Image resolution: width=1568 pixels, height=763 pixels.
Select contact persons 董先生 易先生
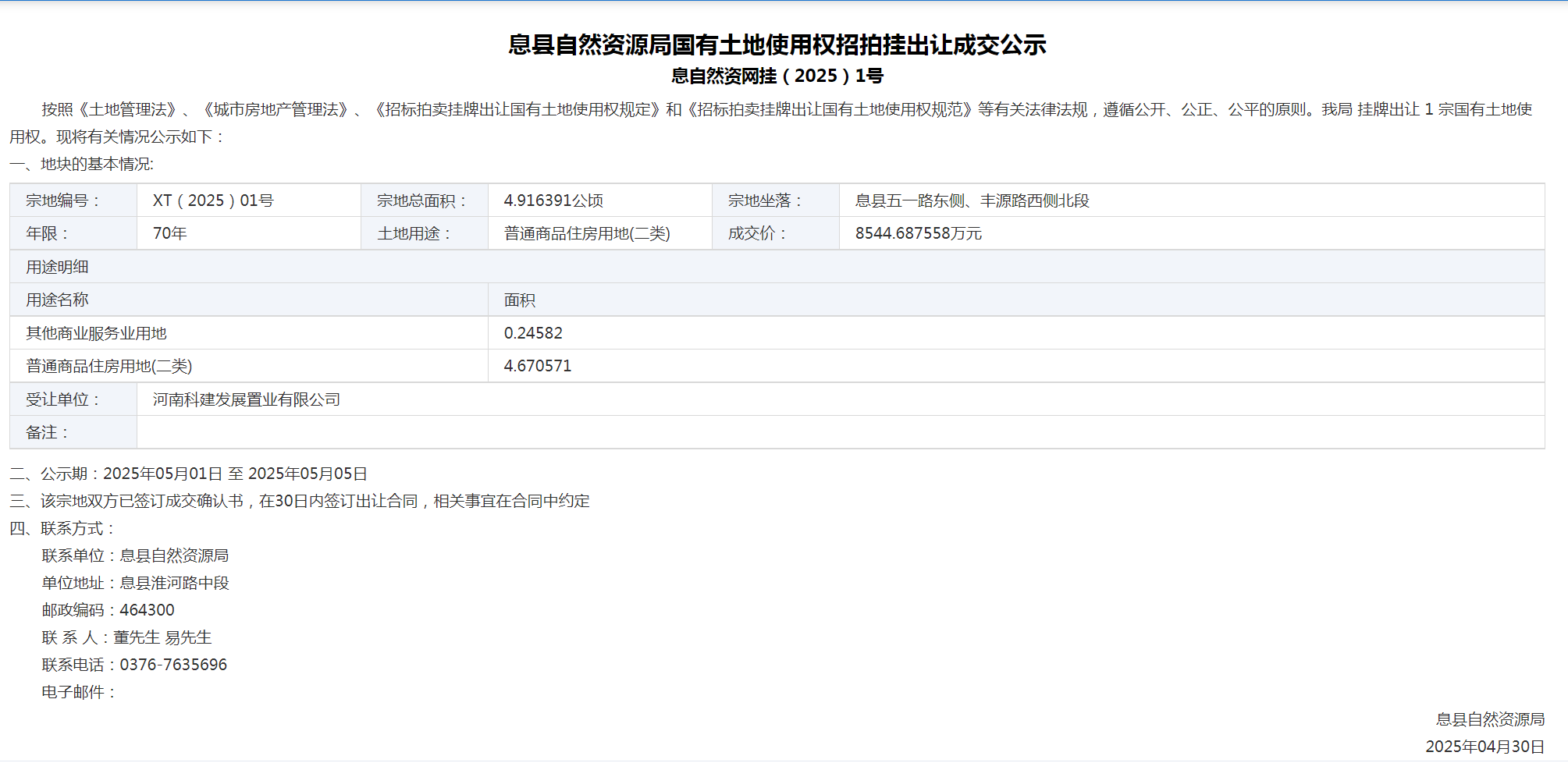[162, 637]
